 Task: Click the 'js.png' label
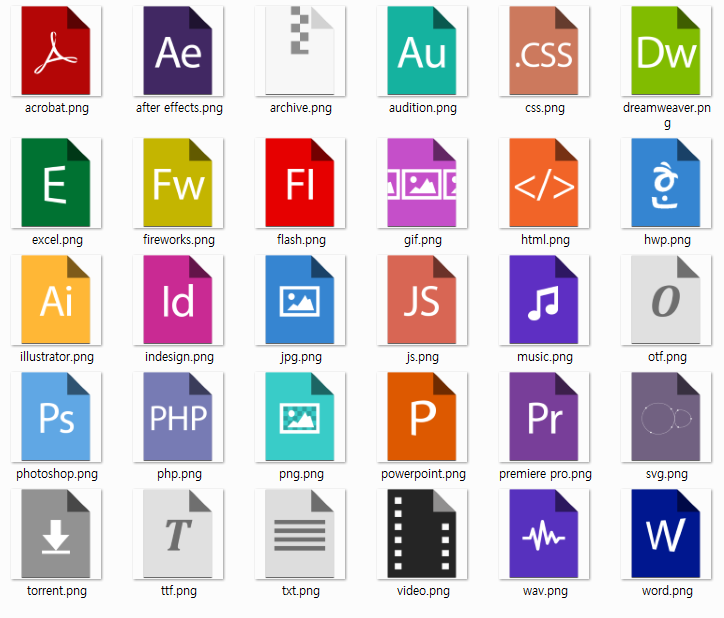422,357
